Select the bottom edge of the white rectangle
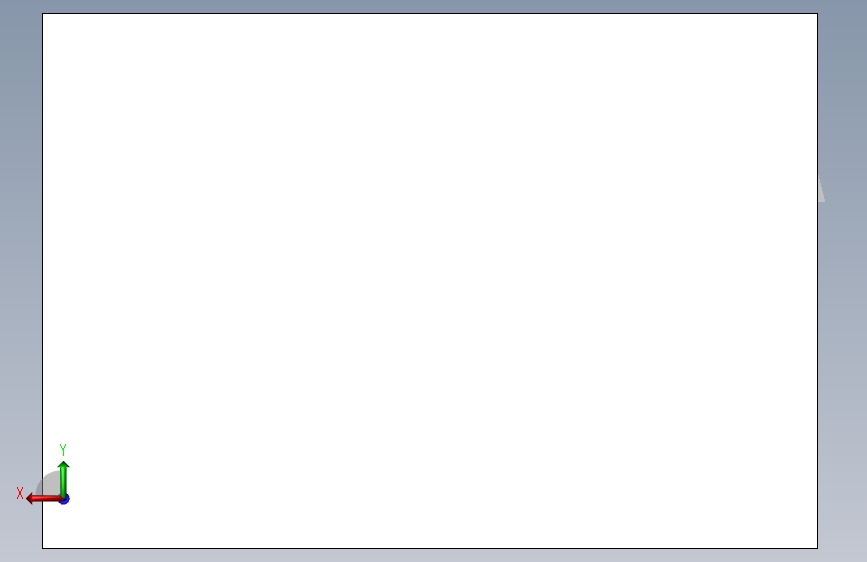This screenshot has width=867, height=562. pos(430,549)
